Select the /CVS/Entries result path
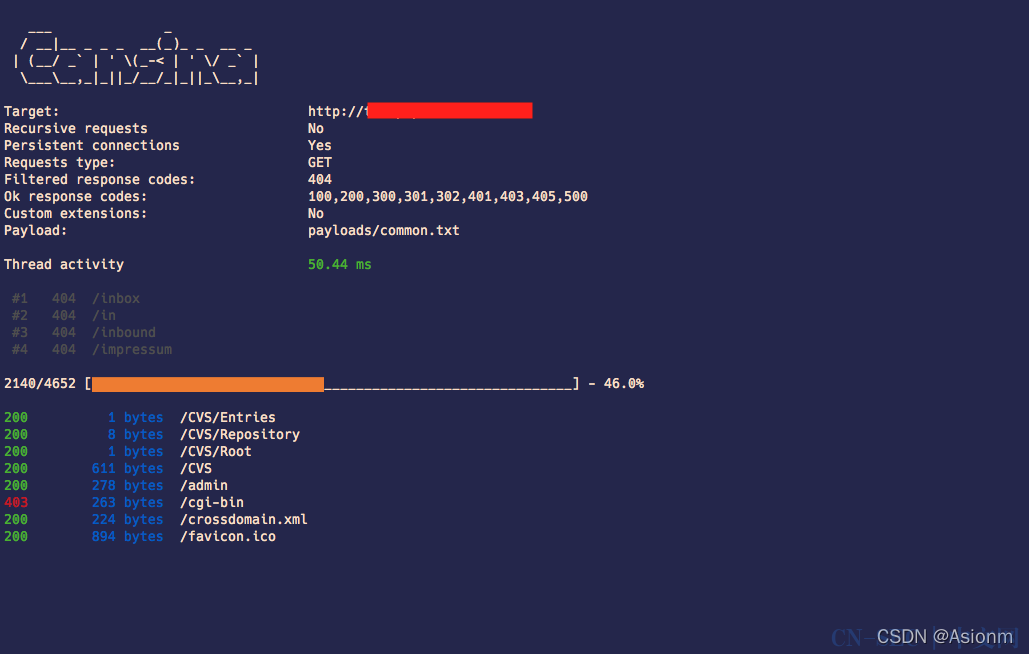Image resolution: width=1029 pixels, height=654 pixels. pos(227,418)
